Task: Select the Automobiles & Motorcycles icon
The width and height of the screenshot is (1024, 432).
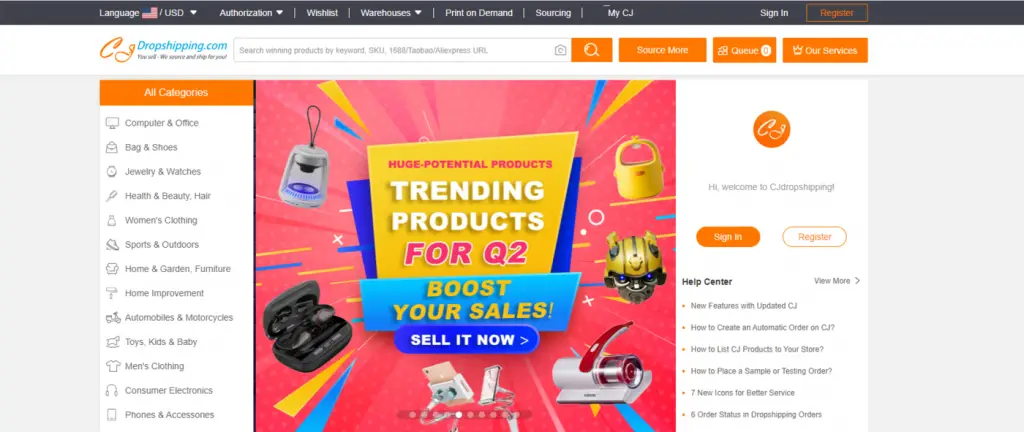Action: pyautogui.click(x=113, y=318)
